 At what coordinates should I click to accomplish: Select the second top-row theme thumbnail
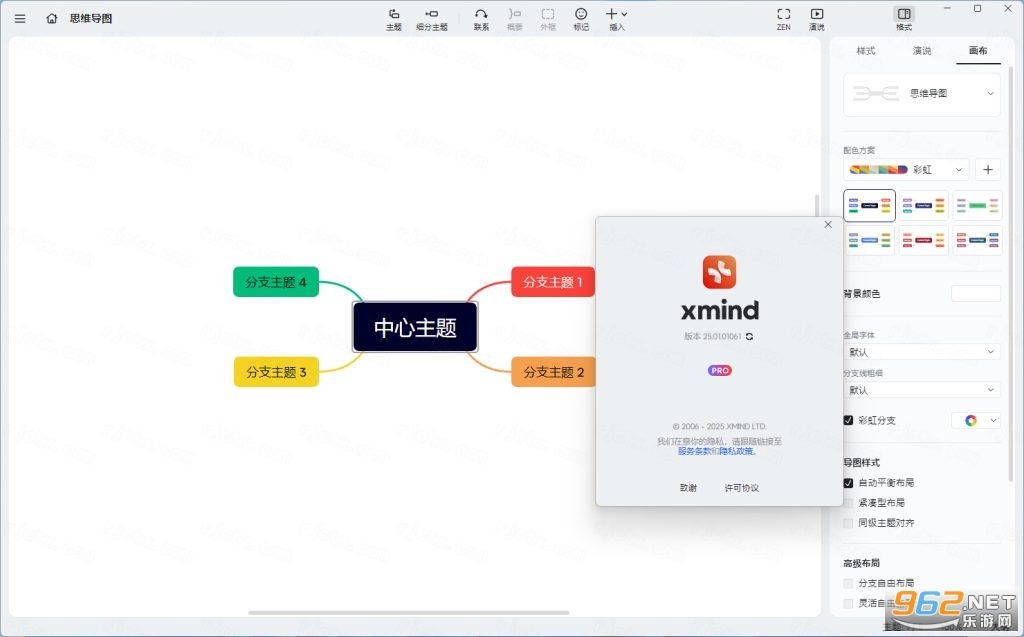click(x=923, y=206)
